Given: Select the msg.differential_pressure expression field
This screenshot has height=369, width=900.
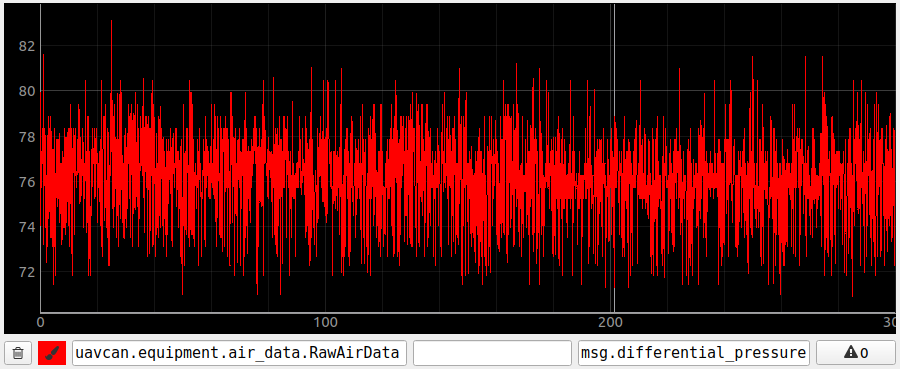Looking at the screenshot, I should click(x=694, y=352).
